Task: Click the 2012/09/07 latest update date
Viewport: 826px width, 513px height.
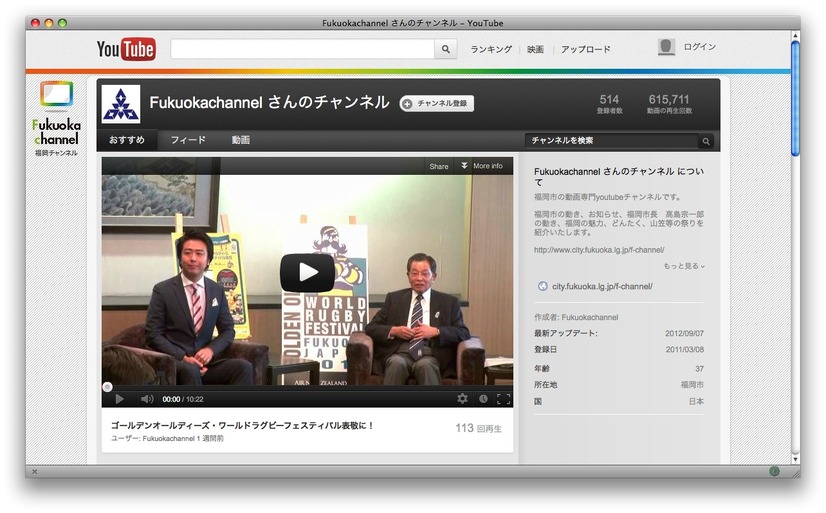Action: click(684, 333)
